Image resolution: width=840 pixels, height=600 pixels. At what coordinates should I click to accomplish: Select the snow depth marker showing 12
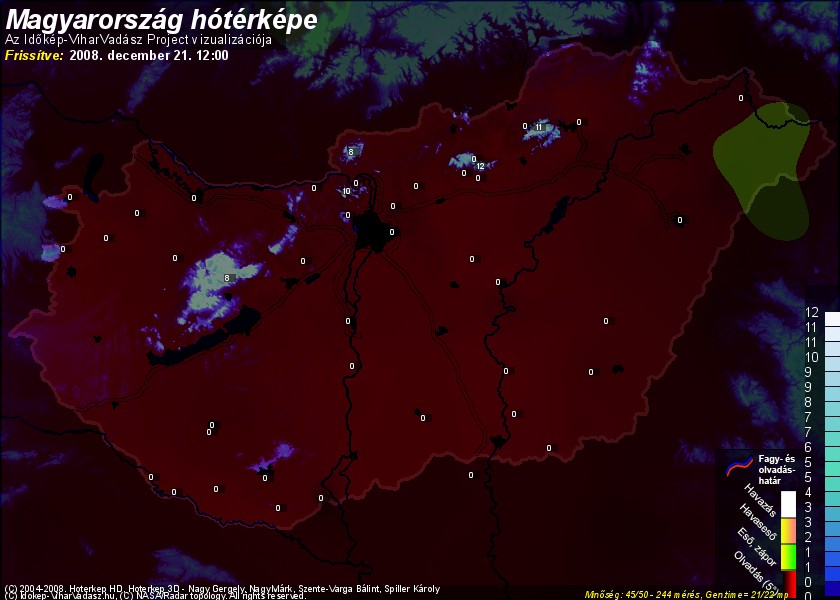[480, 166]
